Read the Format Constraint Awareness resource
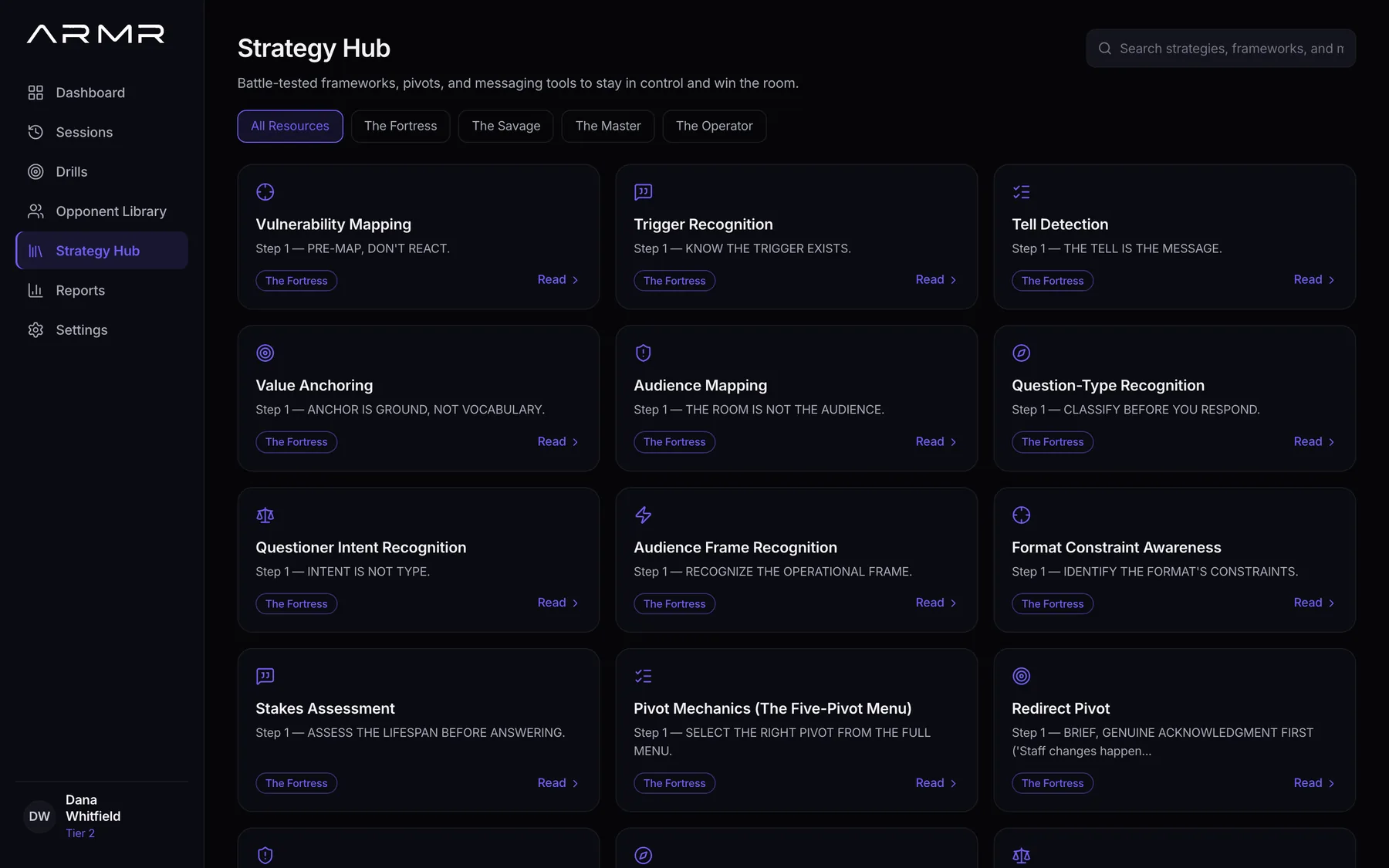Image resolution: width=1389 pixels, height=868 pixels. click(1314, 603)
